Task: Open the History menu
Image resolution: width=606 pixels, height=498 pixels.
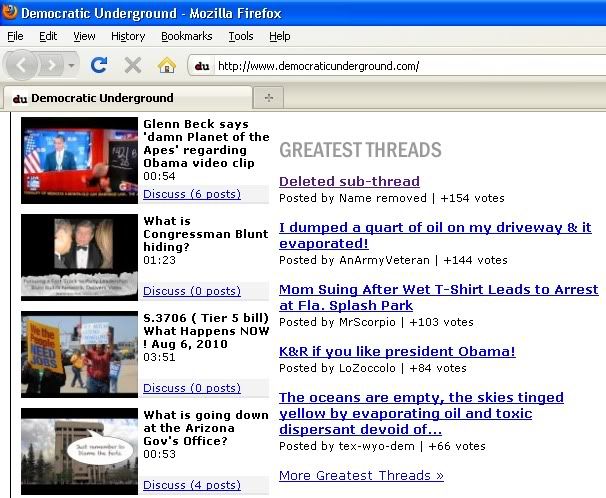Action: [x=128, y=36]
